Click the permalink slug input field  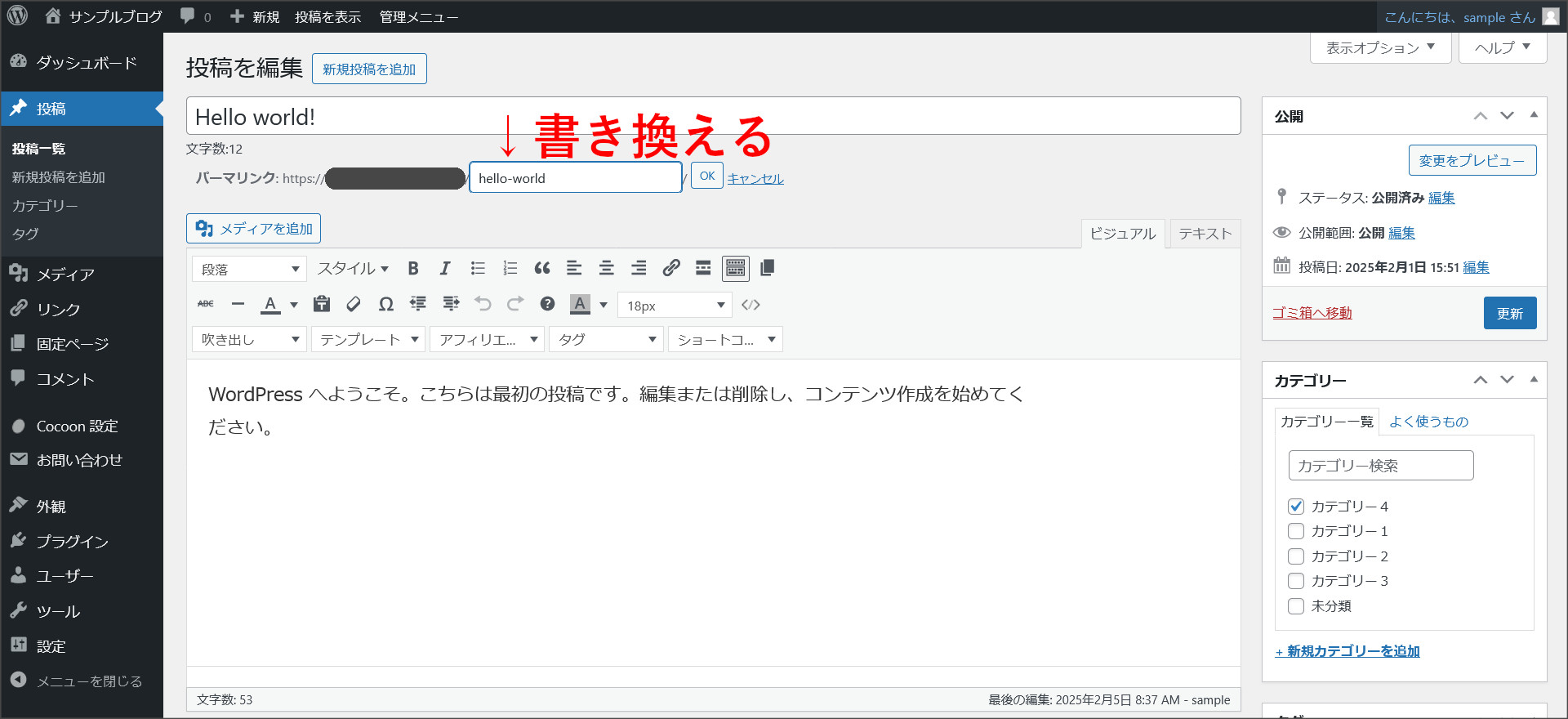pos(575,178)
